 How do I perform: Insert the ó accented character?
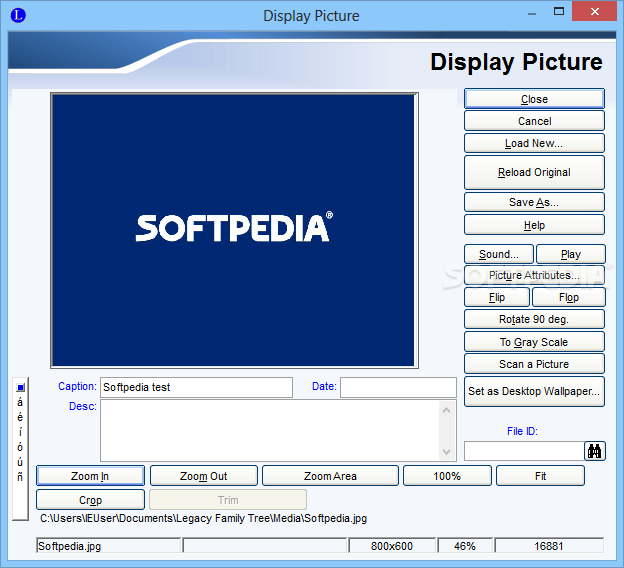pyautogui.click(x=20, y=447)
